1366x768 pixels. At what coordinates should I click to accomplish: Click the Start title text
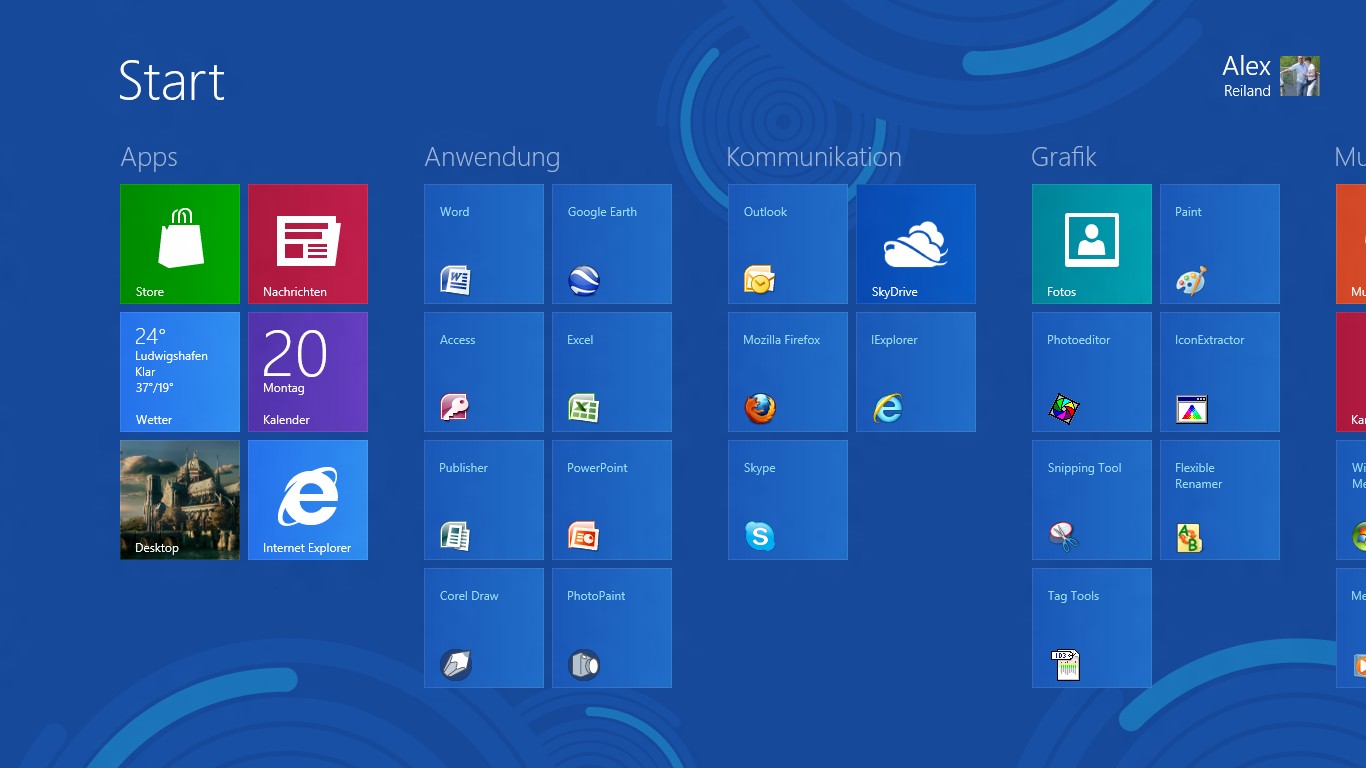pyautogui.click(x=172, y=81)
